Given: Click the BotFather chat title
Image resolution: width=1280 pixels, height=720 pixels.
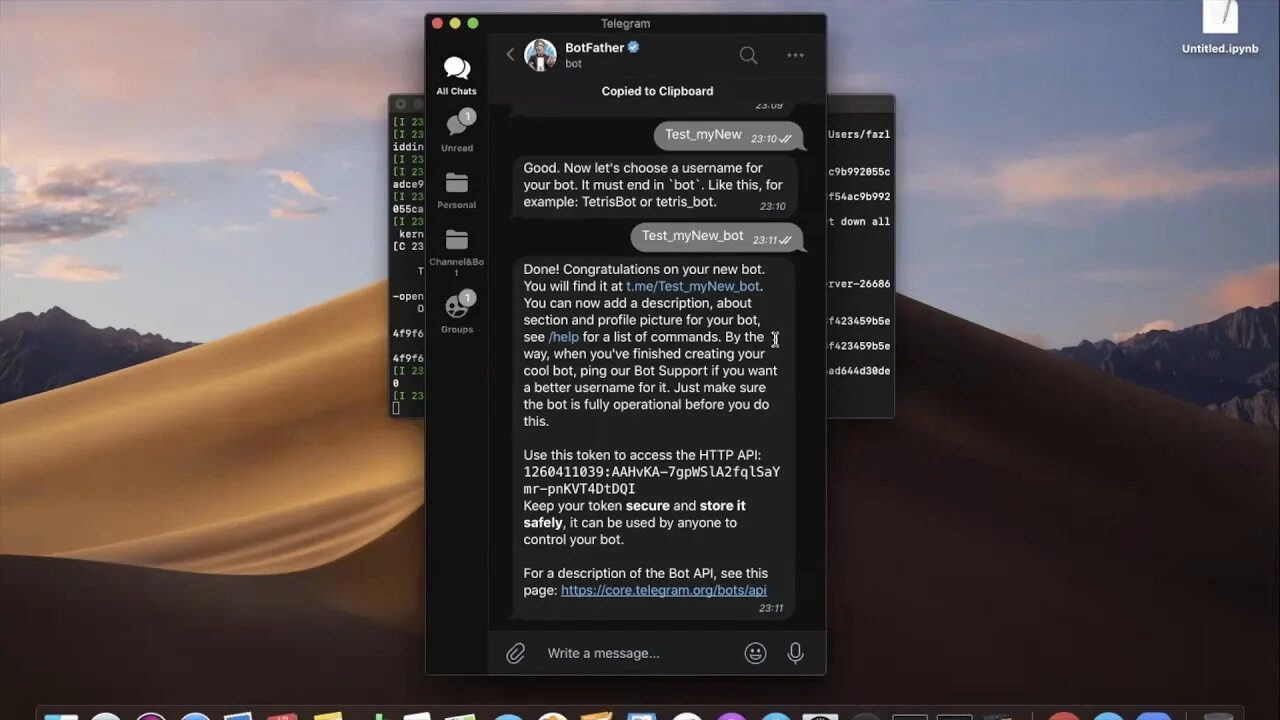Looking at the screenshot, I should [594, 47].
